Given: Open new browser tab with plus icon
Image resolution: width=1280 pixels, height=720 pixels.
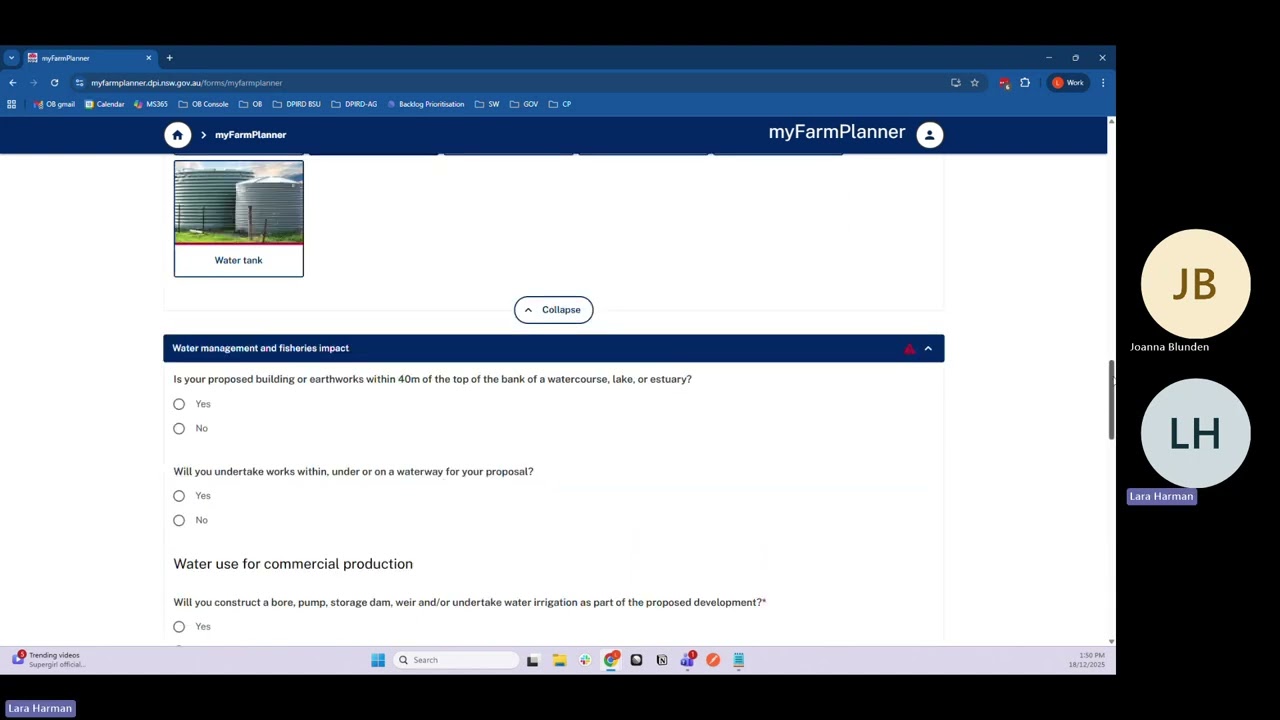Looking at the screenshot, I should coord(169,58).
